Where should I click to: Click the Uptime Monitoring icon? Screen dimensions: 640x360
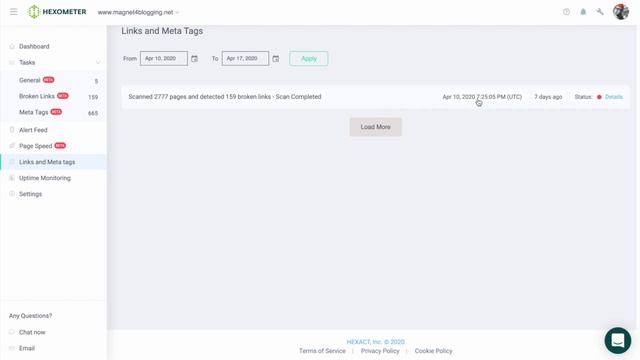[12, 178]
